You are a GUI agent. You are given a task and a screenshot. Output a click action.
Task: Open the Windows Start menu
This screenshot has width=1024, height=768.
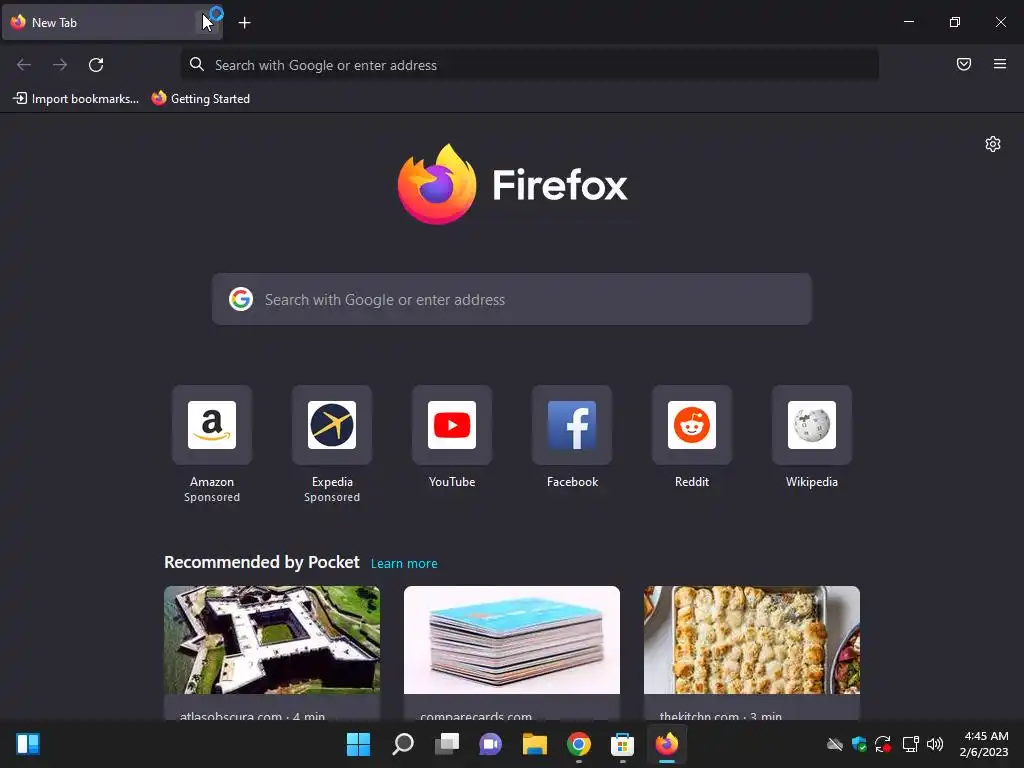[359, 744]
